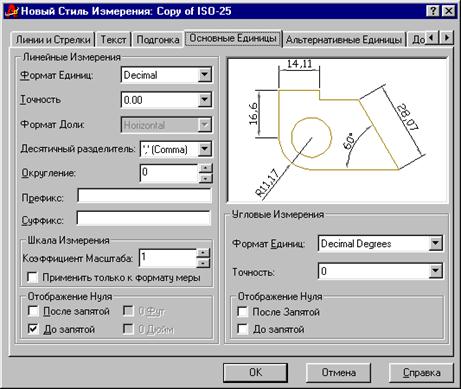The width and height of the screenshot is (461, 389).
Task: Increase Коэффициент Масштаба with the up arrow
Action: 203,252
